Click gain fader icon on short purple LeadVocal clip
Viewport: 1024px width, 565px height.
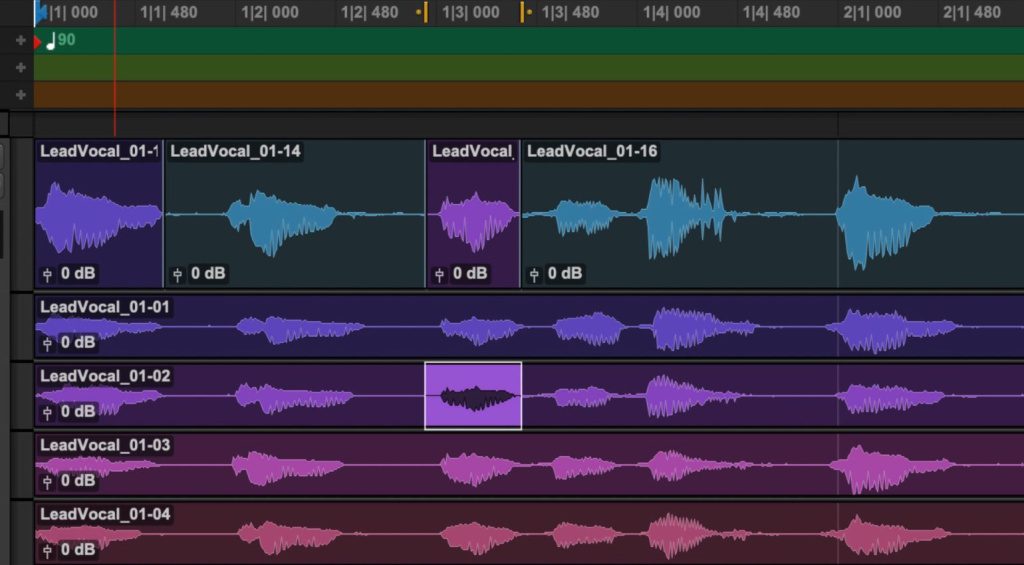[x=439, y=275]
